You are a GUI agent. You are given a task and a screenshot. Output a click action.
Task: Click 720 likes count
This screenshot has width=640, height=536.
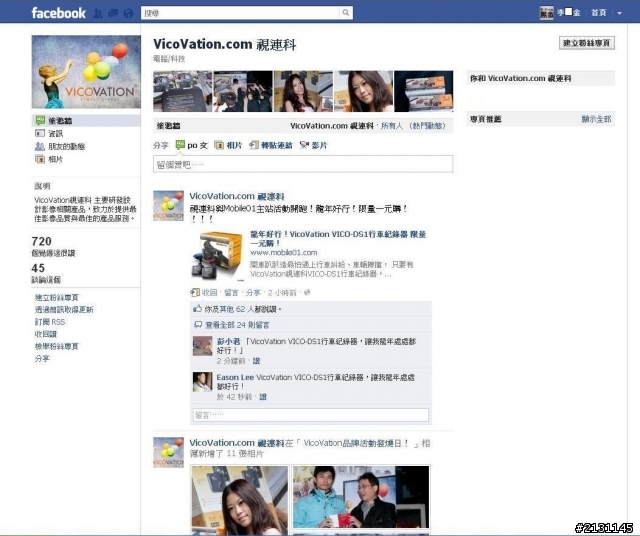[42, 241]
